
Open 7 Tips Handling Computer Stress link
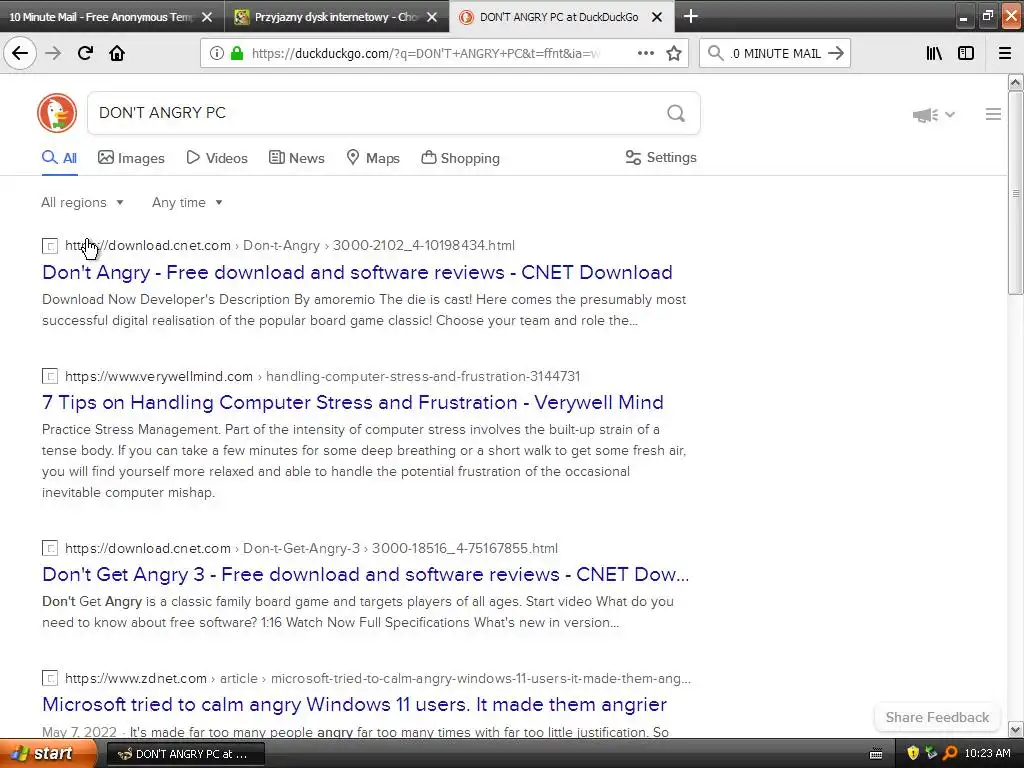click(x=353, y=402)
